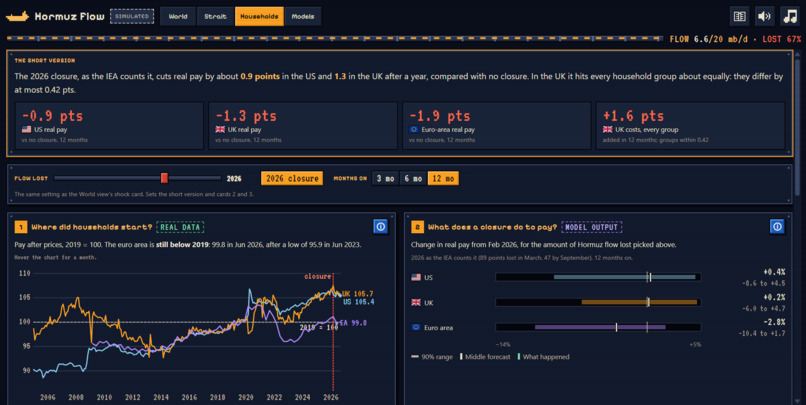Click the '+1.6 pts' UK costs card

point(690,126)
